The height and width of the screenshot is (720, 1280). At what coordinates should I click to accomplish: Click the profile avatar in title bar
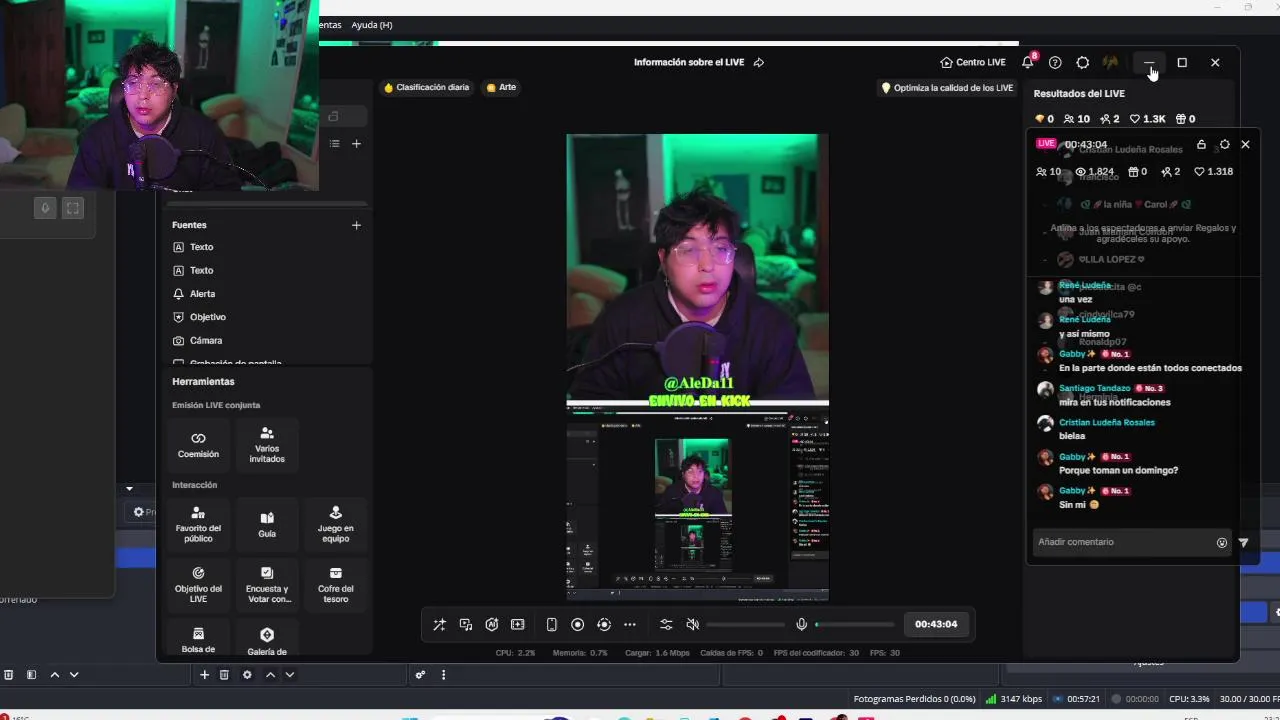click(x=1110, y=62)
